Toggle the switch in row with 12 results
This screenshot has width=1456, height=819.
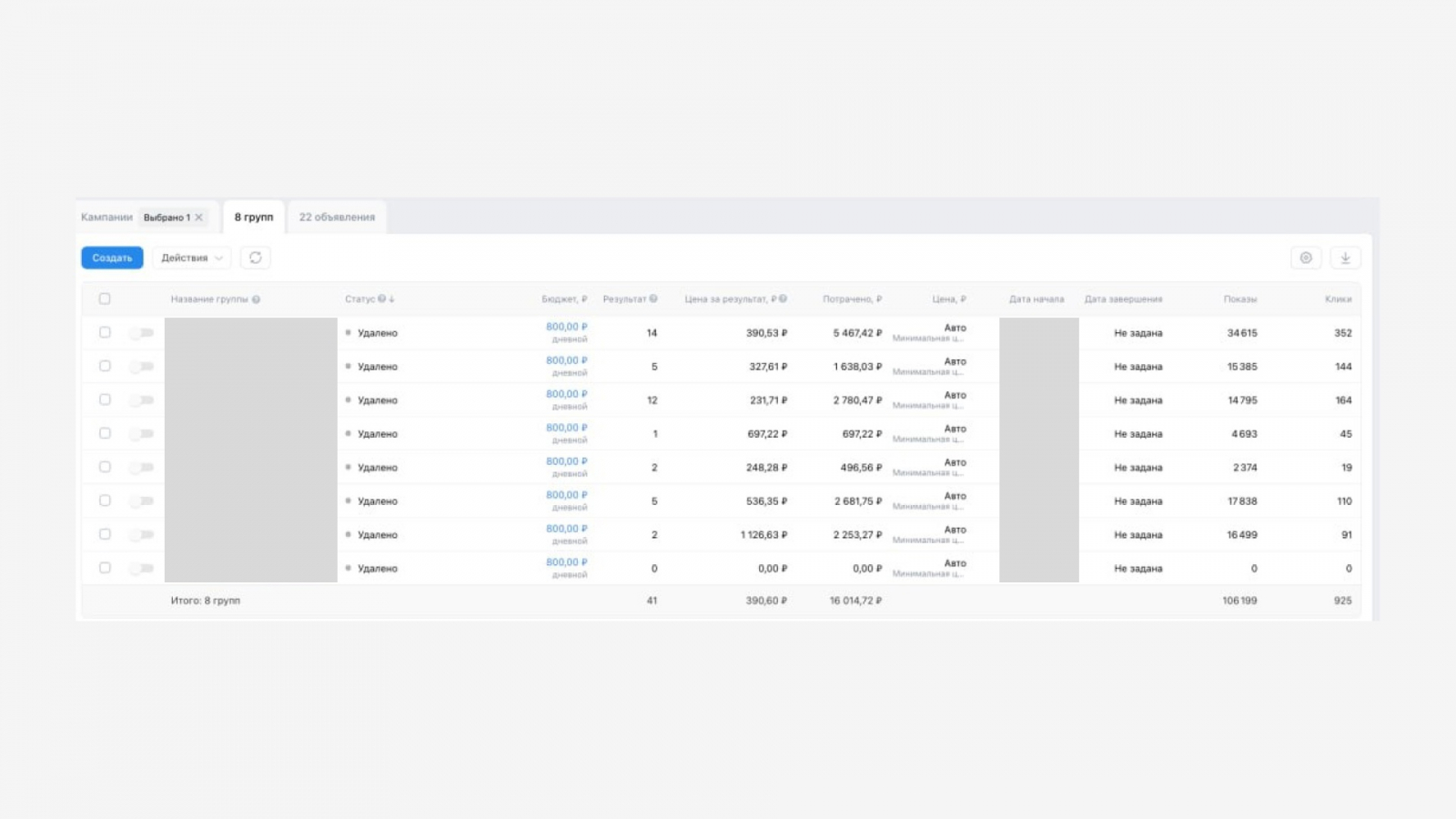coord(141,400)
